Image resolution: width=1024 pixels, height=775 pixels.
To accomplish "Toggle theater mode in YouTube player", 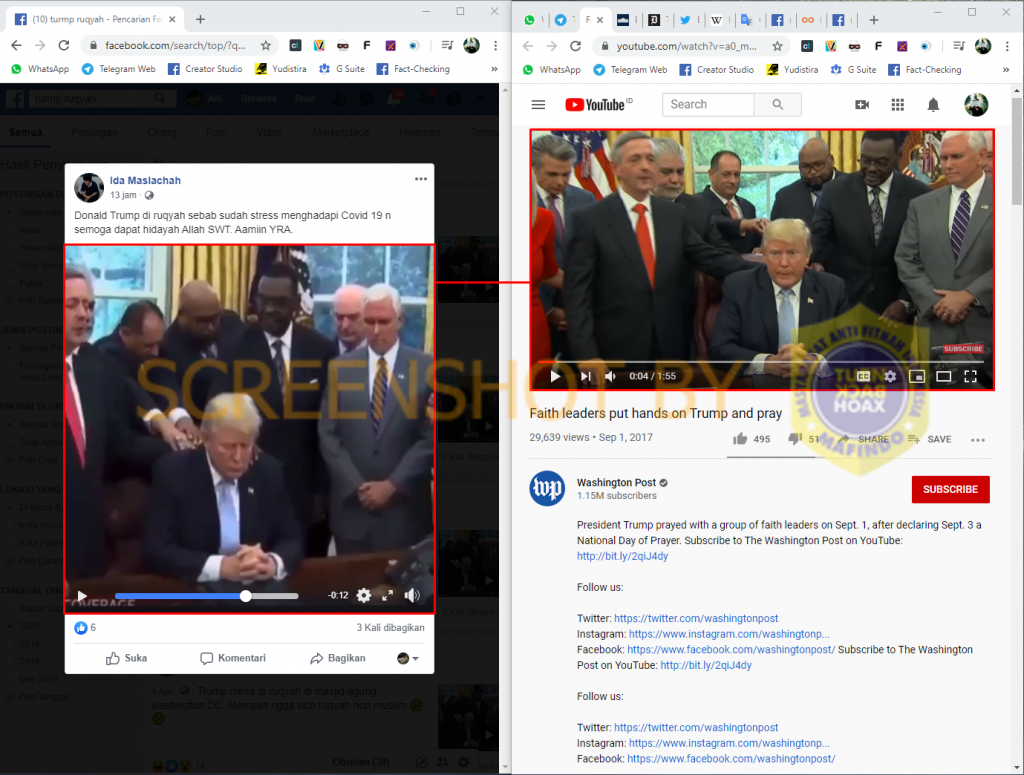I will 943,376.
